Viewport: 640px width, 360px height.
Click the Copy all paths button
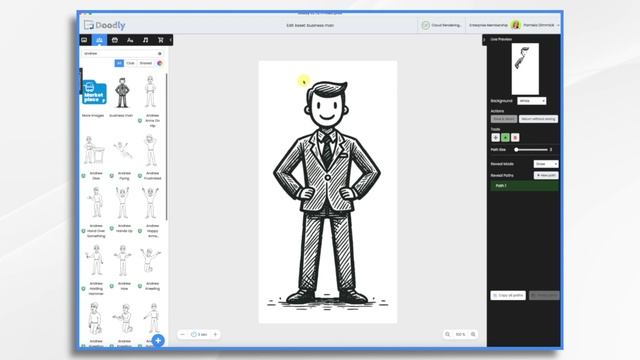(x=508, y=295)
